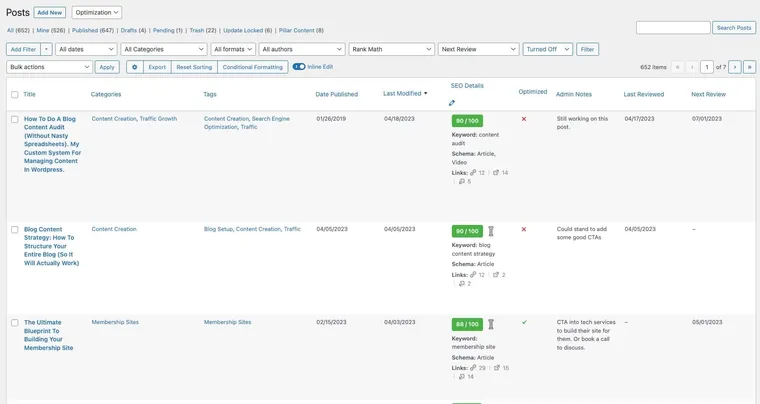The image size is (760, 404).
Task: Click 88/100 score badge for Membership Site
Action: 467,324
